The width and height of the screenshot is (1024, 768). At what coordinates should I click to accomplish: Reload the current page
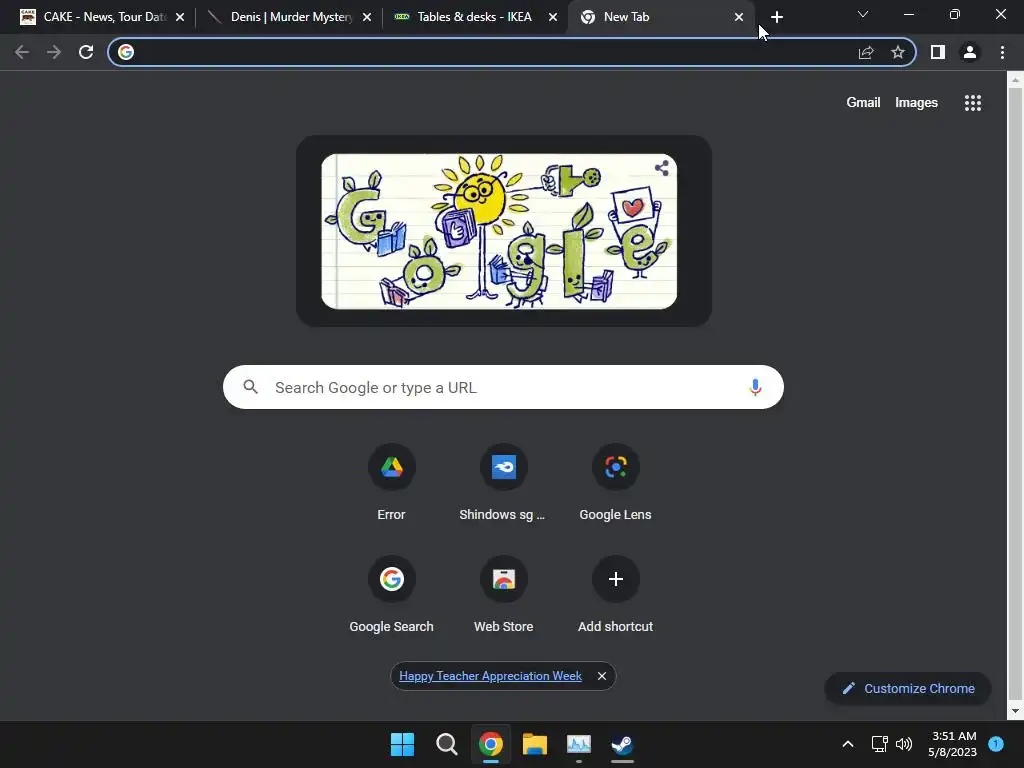(x=86, y=52)
